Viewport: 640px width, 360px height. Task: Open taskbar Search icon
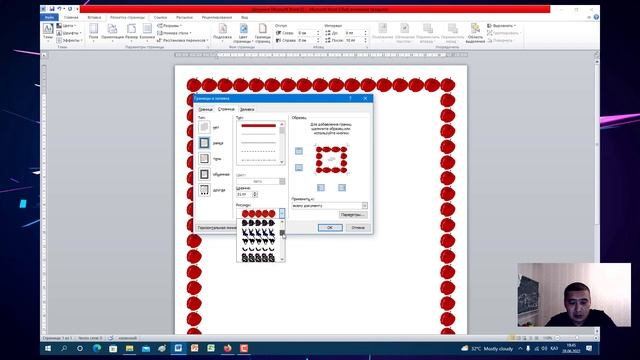point(64,349)
